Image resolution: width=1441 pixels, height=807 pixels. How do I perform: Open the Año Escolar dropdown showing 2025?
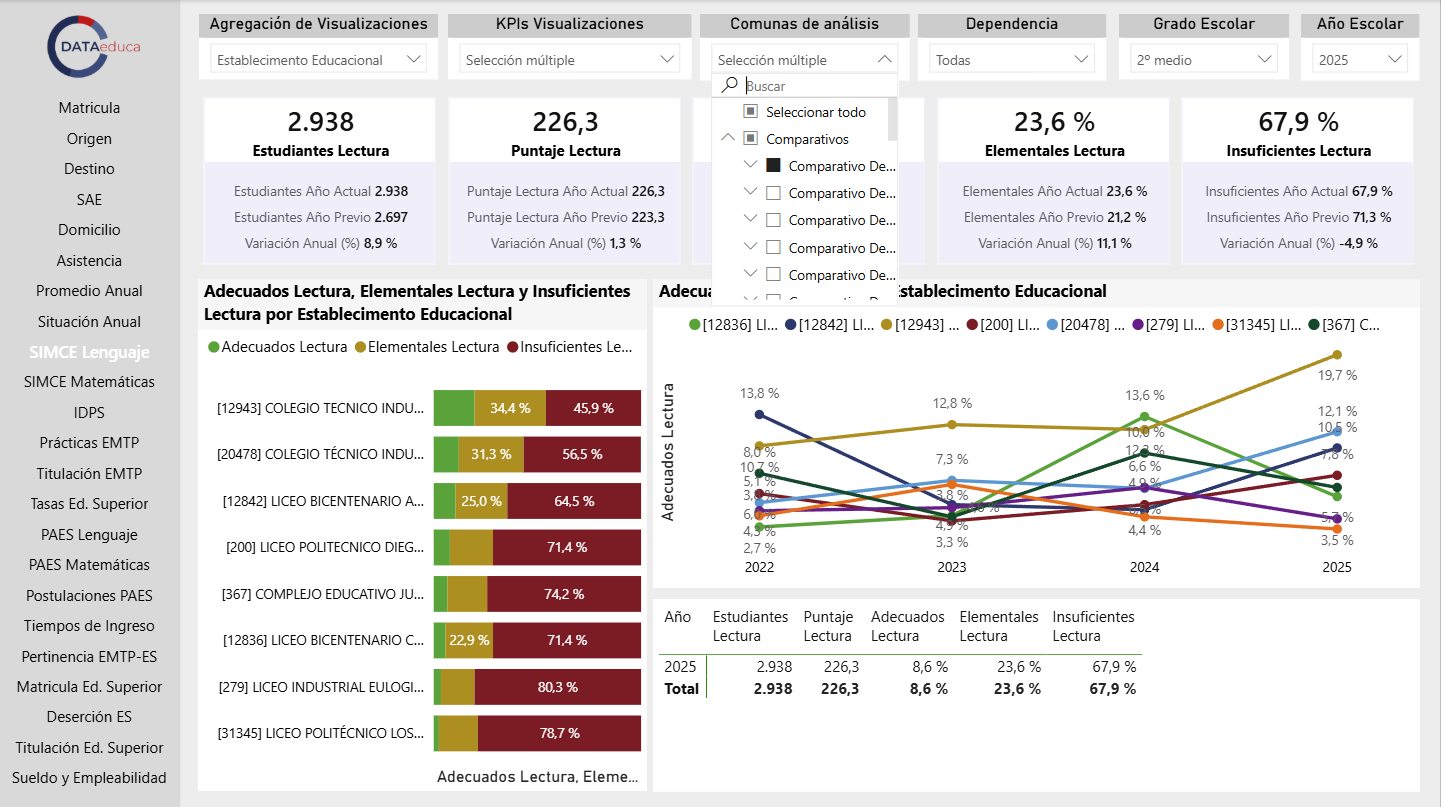(x=1360, y=60)
